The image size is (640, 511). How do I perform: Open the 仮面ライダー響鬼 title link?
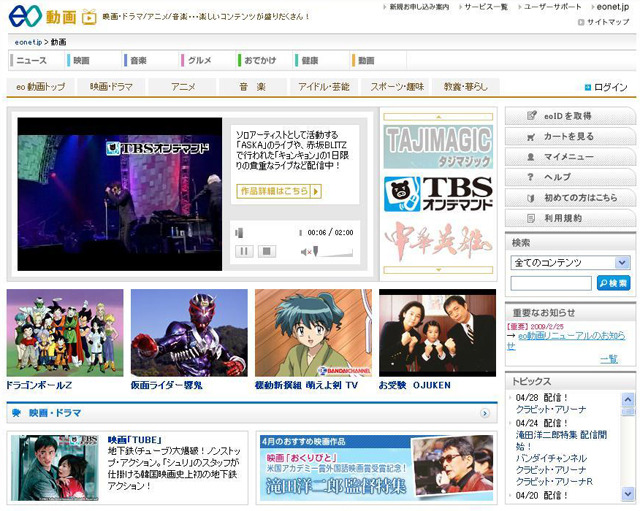coord(167,385)
